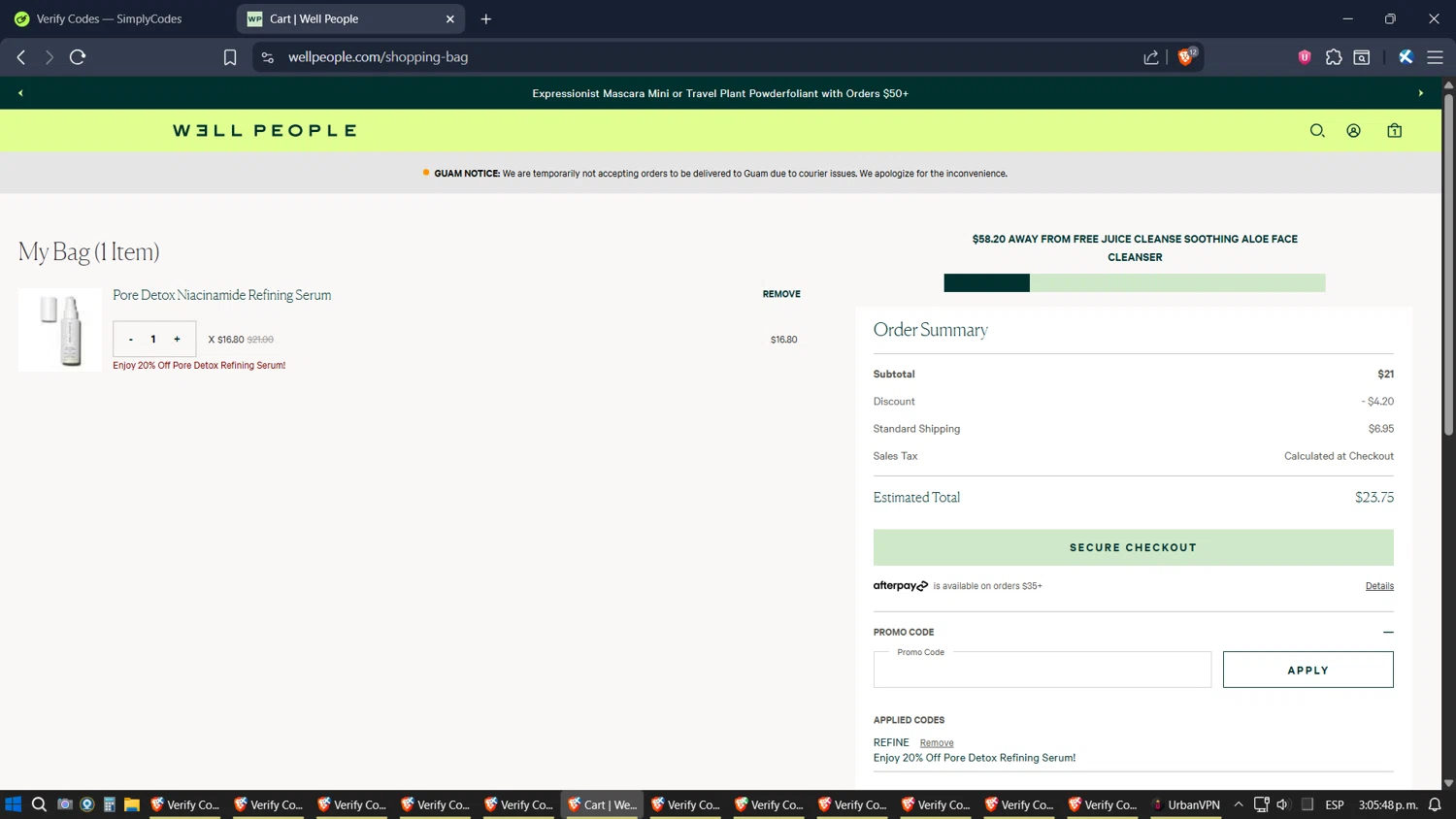Click the free gift progress bar
This screenshot has width=1456, height=819.
coord(1134,283)
